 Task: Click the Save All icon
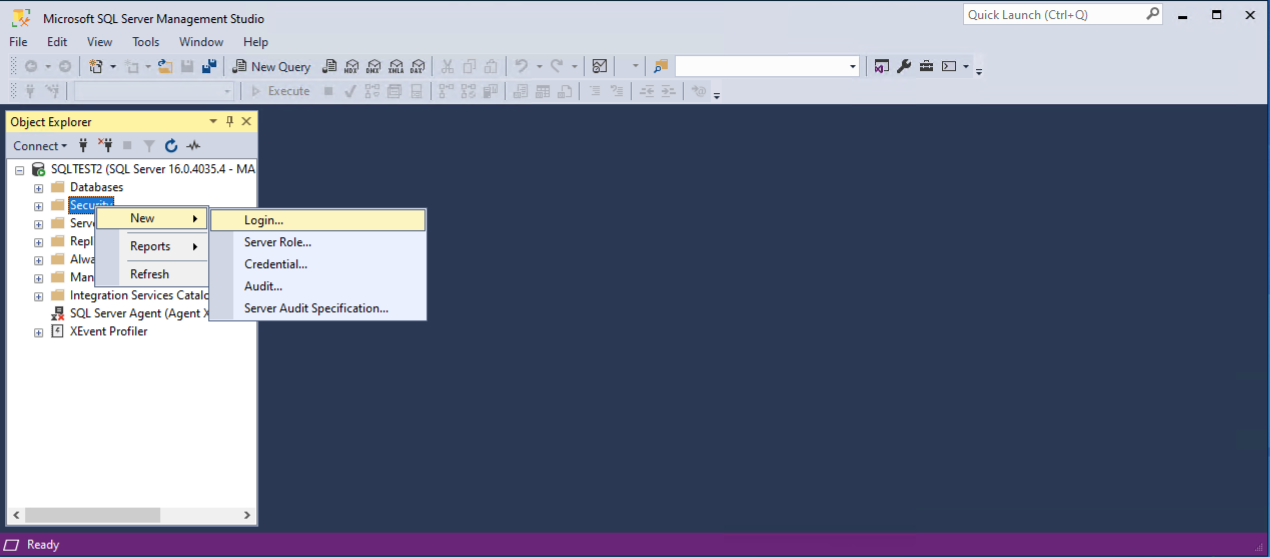(x=209, y=66)
